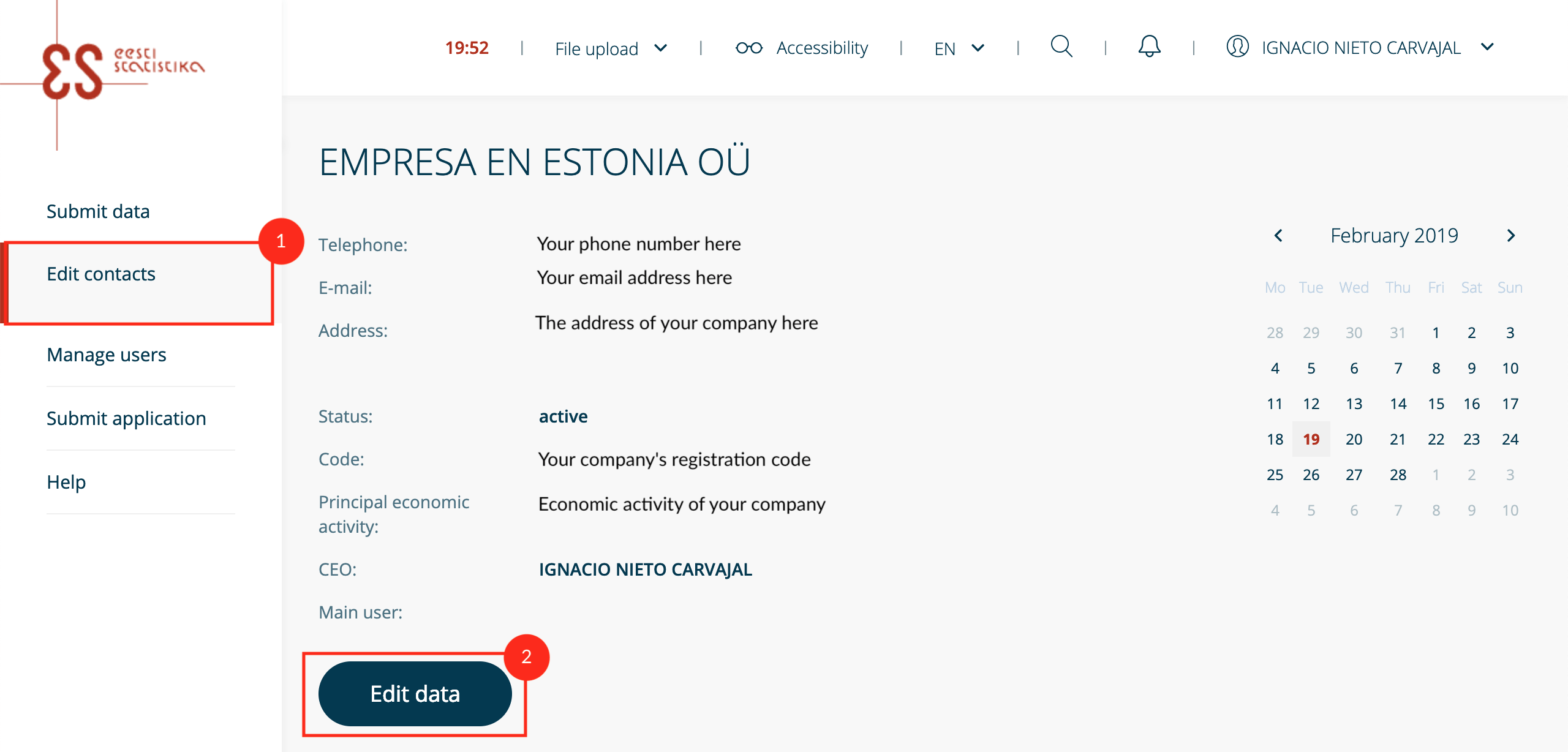Image resolution: width=1568 pixels, height=752 pixels.
Task: Go to Submit application page
Action: point(126,418)
